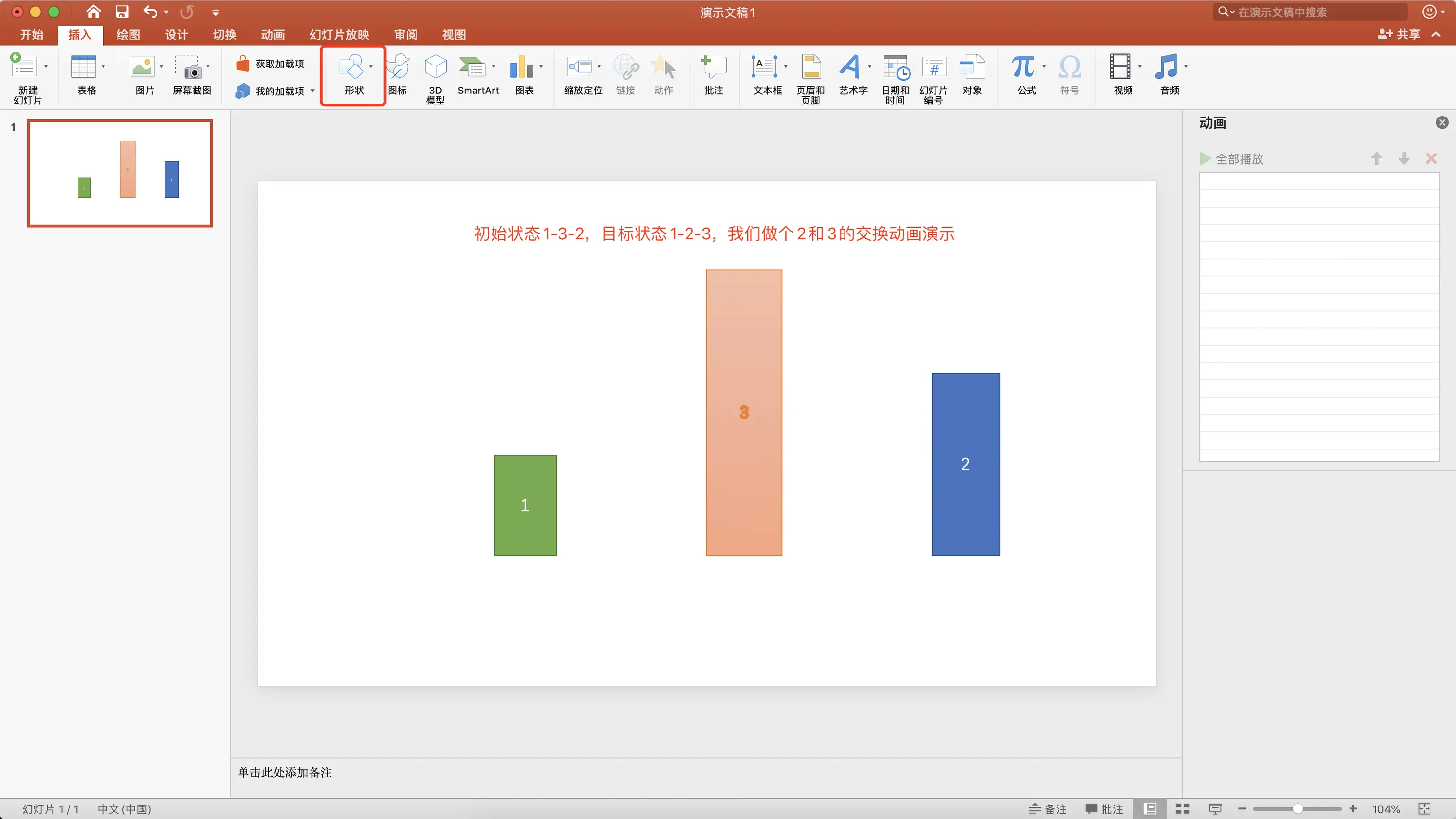Click the 共享 (share) button
This screenshot has width=1456, height=819.
(1400, 35)
